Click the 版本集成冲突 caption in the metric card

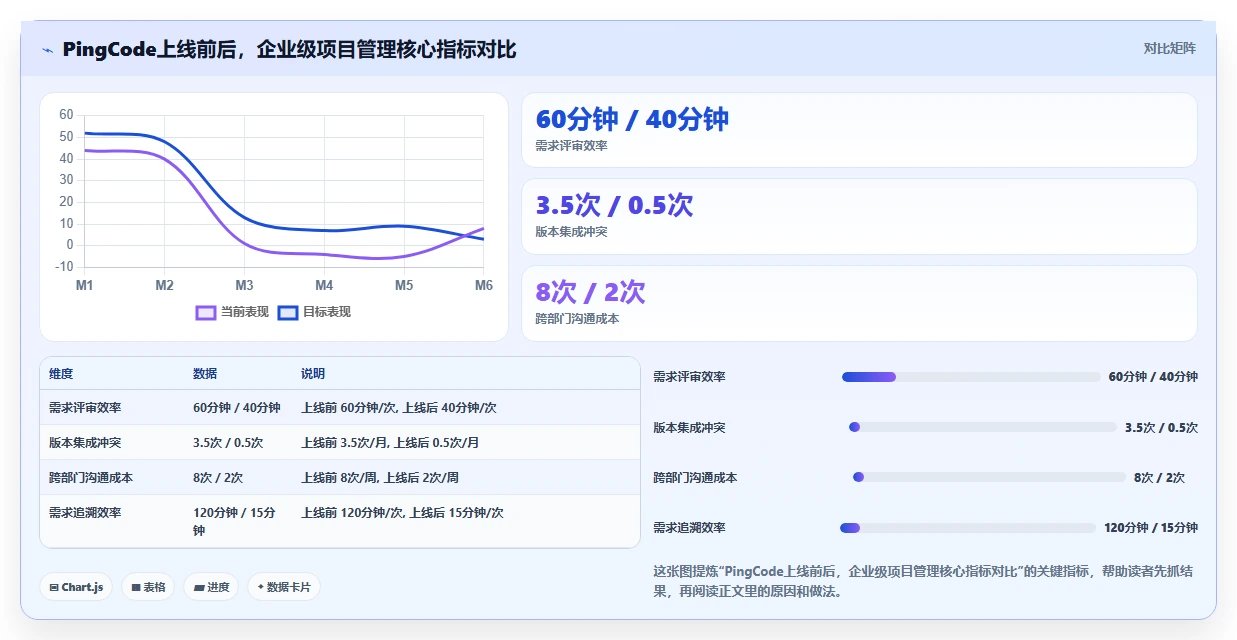pyautogui.click(x=571, y=232)
